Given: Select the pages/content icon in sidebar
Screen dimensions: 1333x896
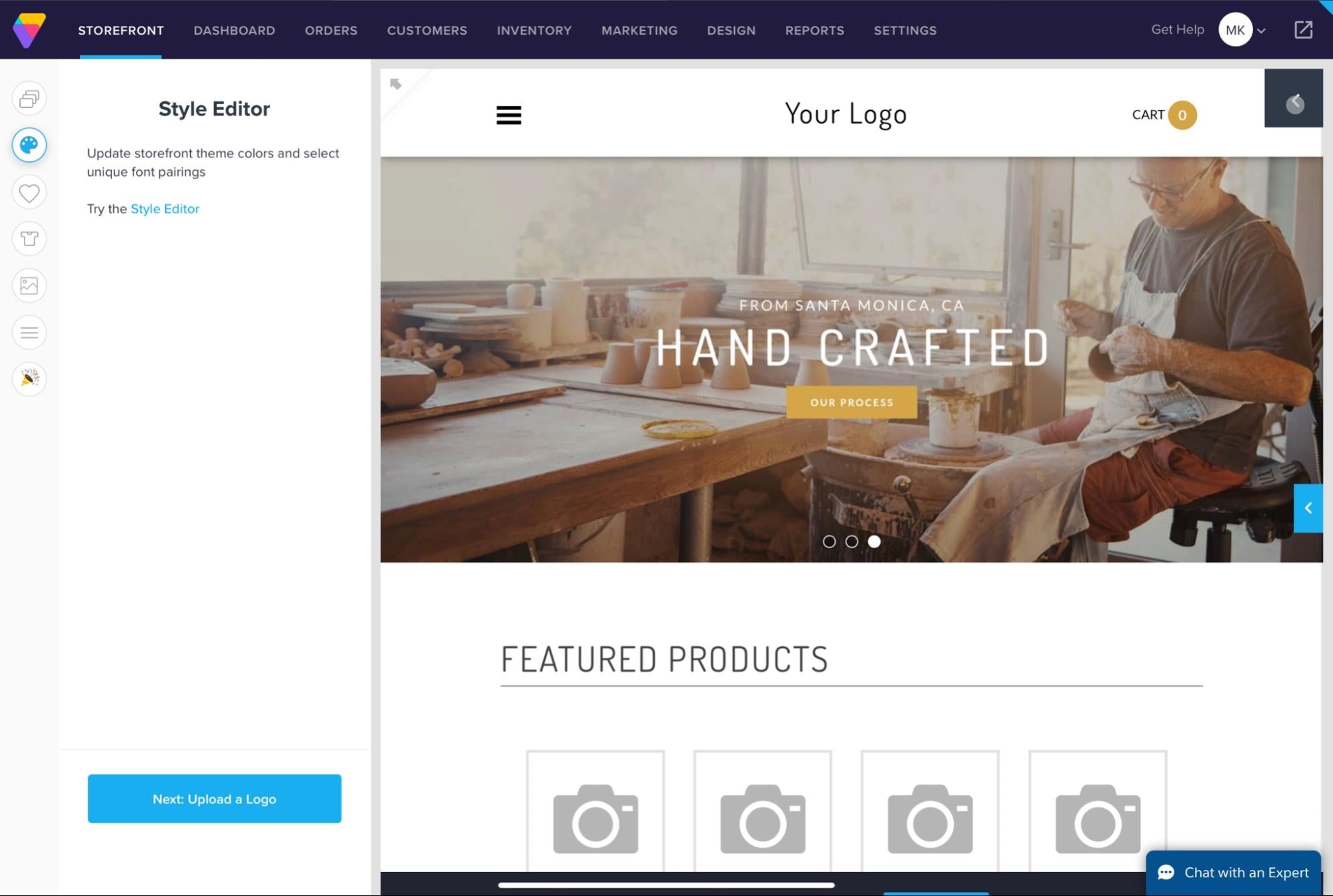Looking at the screenshot, I should [29, 98].
